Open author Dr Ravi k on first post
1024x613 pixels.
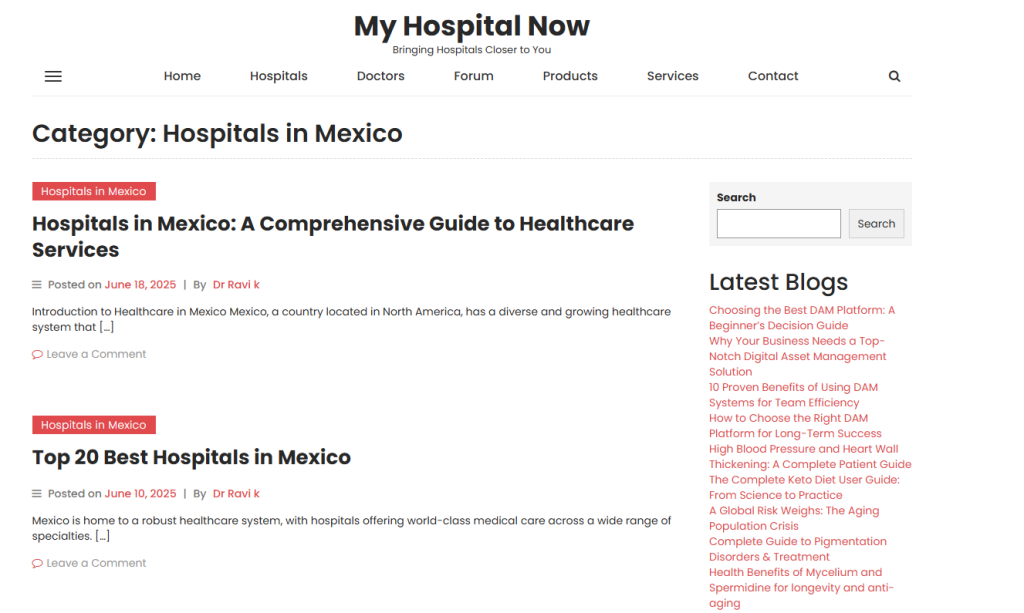pos(236,285)
